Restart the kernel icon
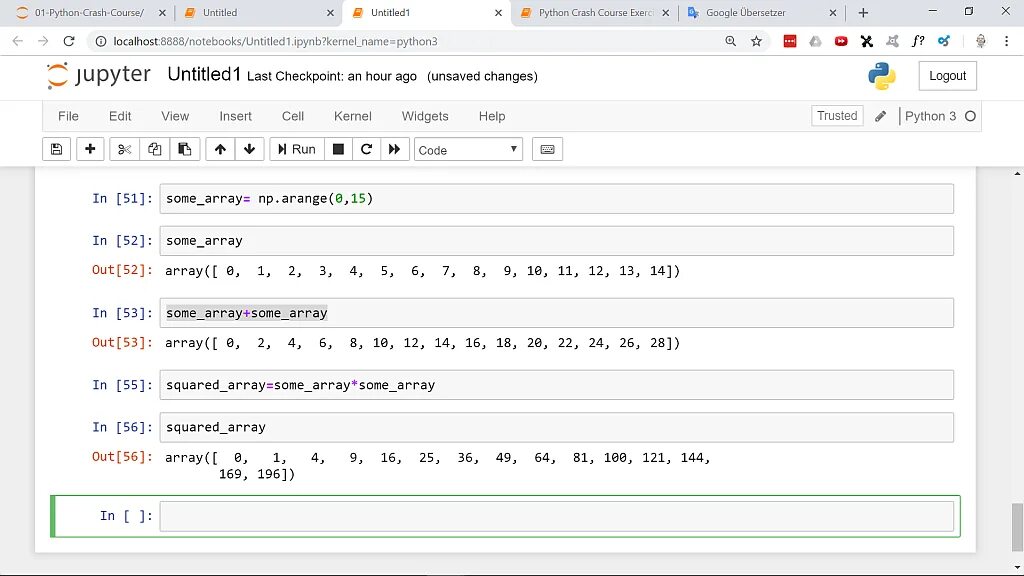This screenshot has height=576, width=1024. pyautogui.click(x=366, y=150)
